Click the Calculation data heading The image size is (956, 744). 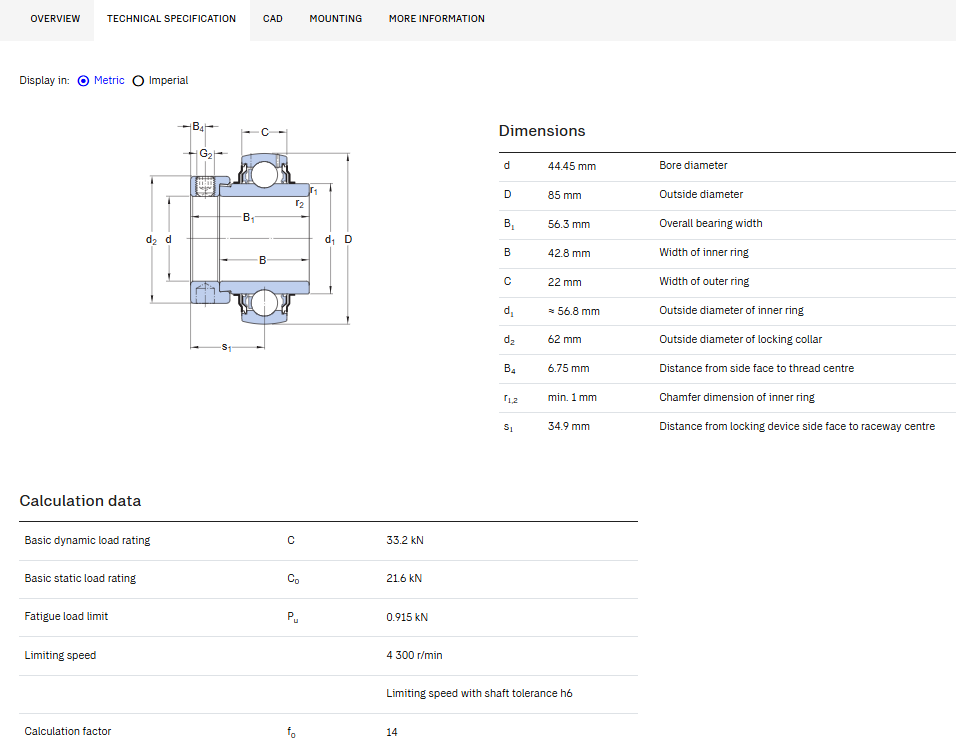80,501
